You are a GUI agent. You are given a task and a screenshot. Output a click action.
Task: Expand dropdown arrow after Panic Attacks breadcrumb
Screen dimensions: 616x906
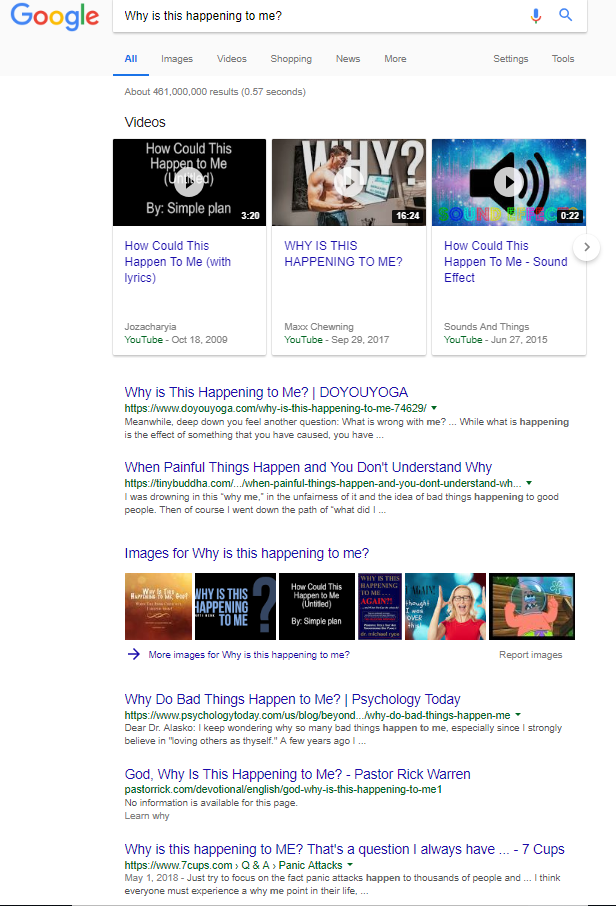click(x=350, y=865)
